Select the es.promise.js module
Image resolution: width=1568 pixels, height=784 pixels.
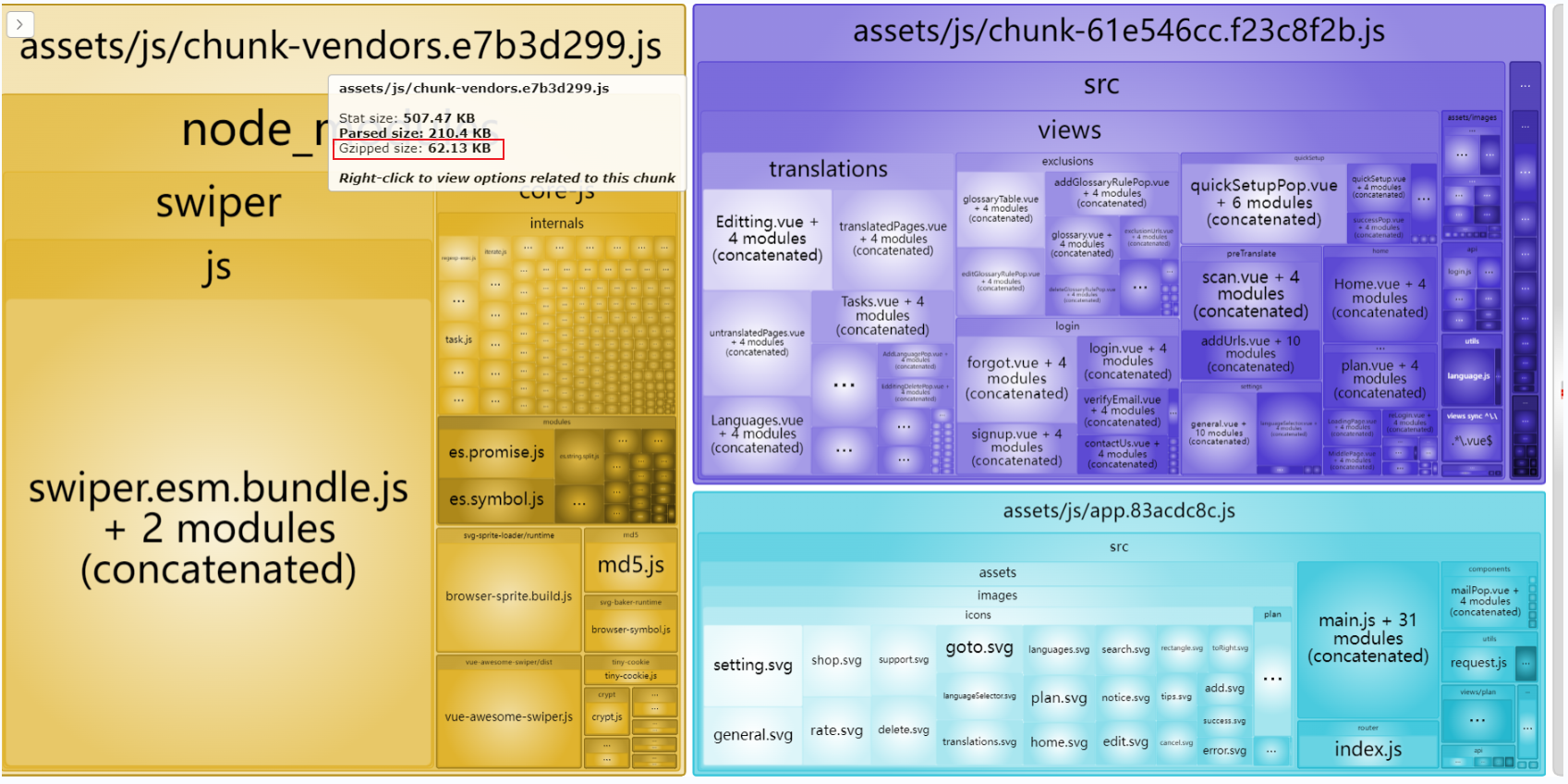coord(496,453)
